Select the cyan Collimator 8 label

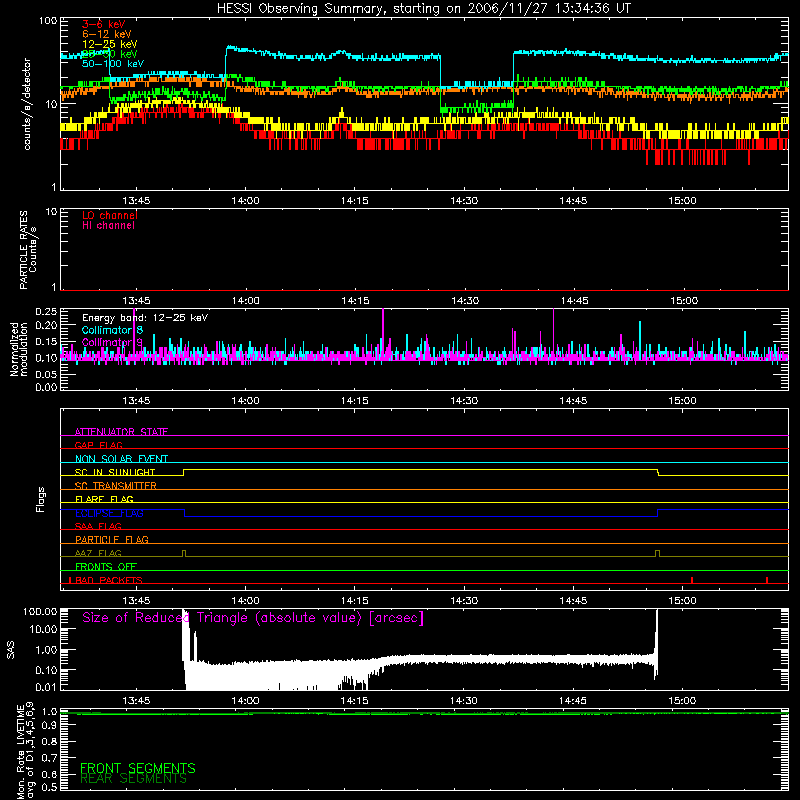pos(112,330)
